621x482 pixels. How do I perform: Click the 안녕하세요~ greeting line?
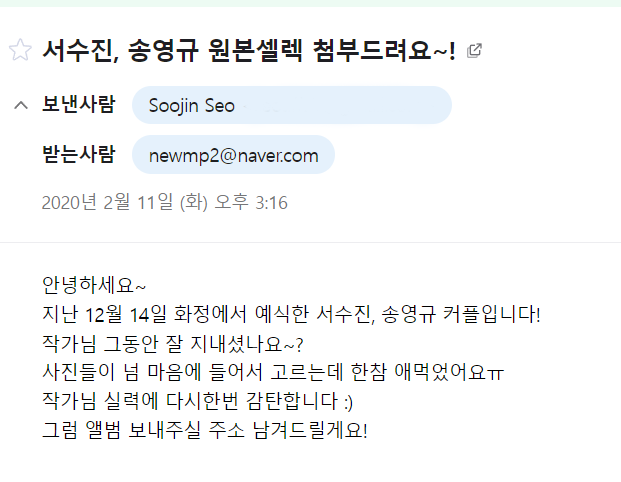pos(94,285)
